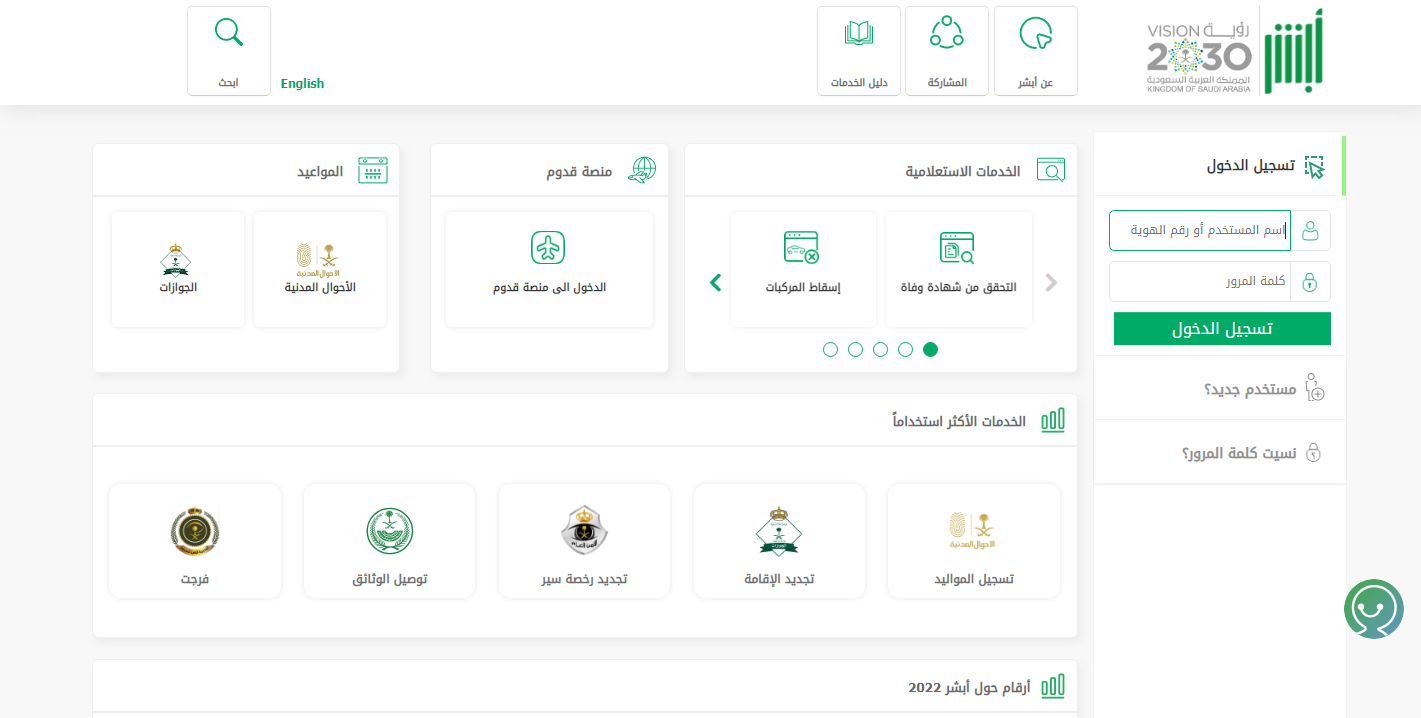Click the gray arrow of the inquiry carousel

coord(1051,282)
